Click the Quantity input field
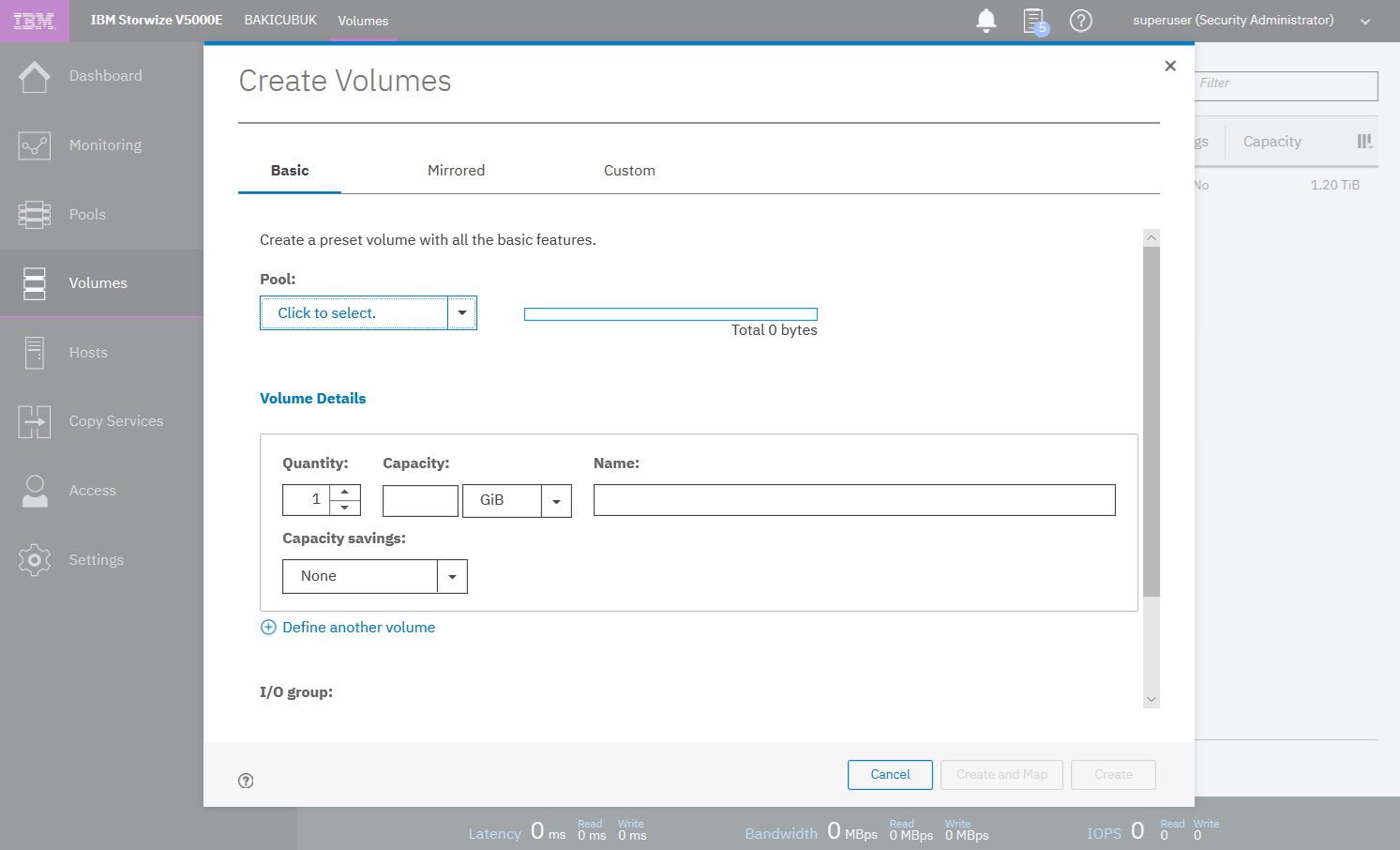 307,500
